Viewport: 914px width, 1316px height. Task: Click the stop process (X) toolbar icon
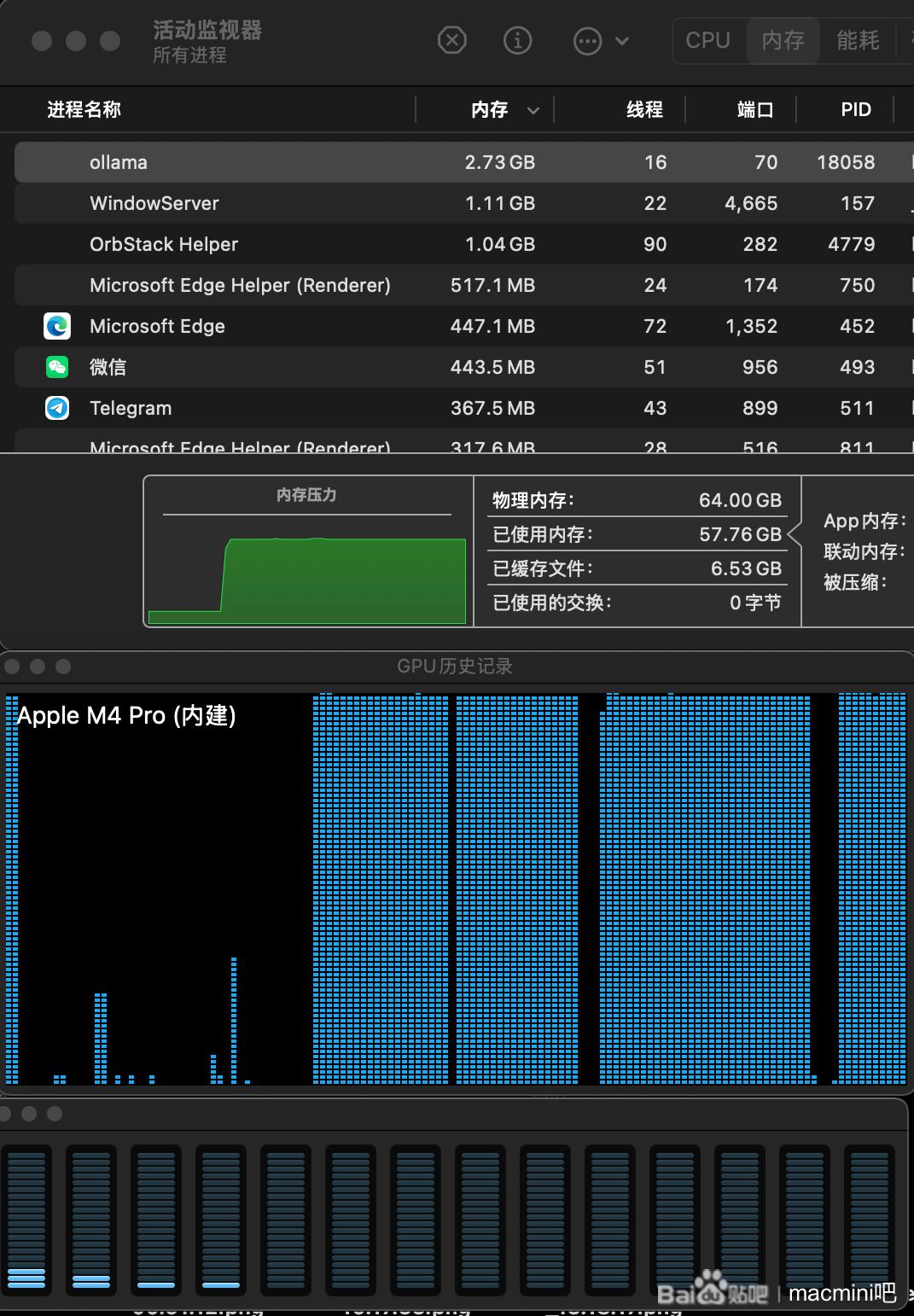tap(451, 40)
